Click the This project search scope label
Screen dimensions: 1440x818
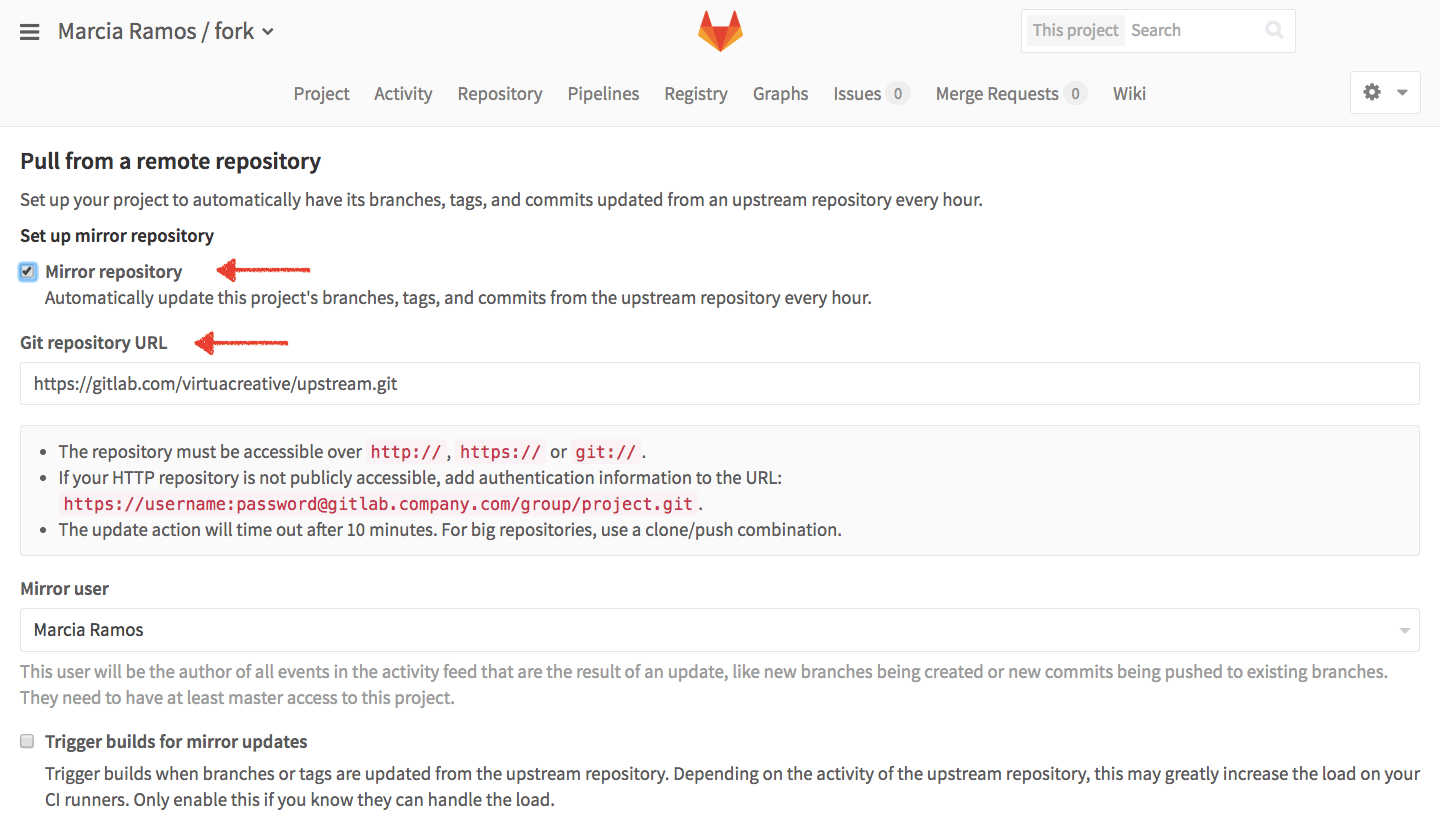[x=1075, y=30]
